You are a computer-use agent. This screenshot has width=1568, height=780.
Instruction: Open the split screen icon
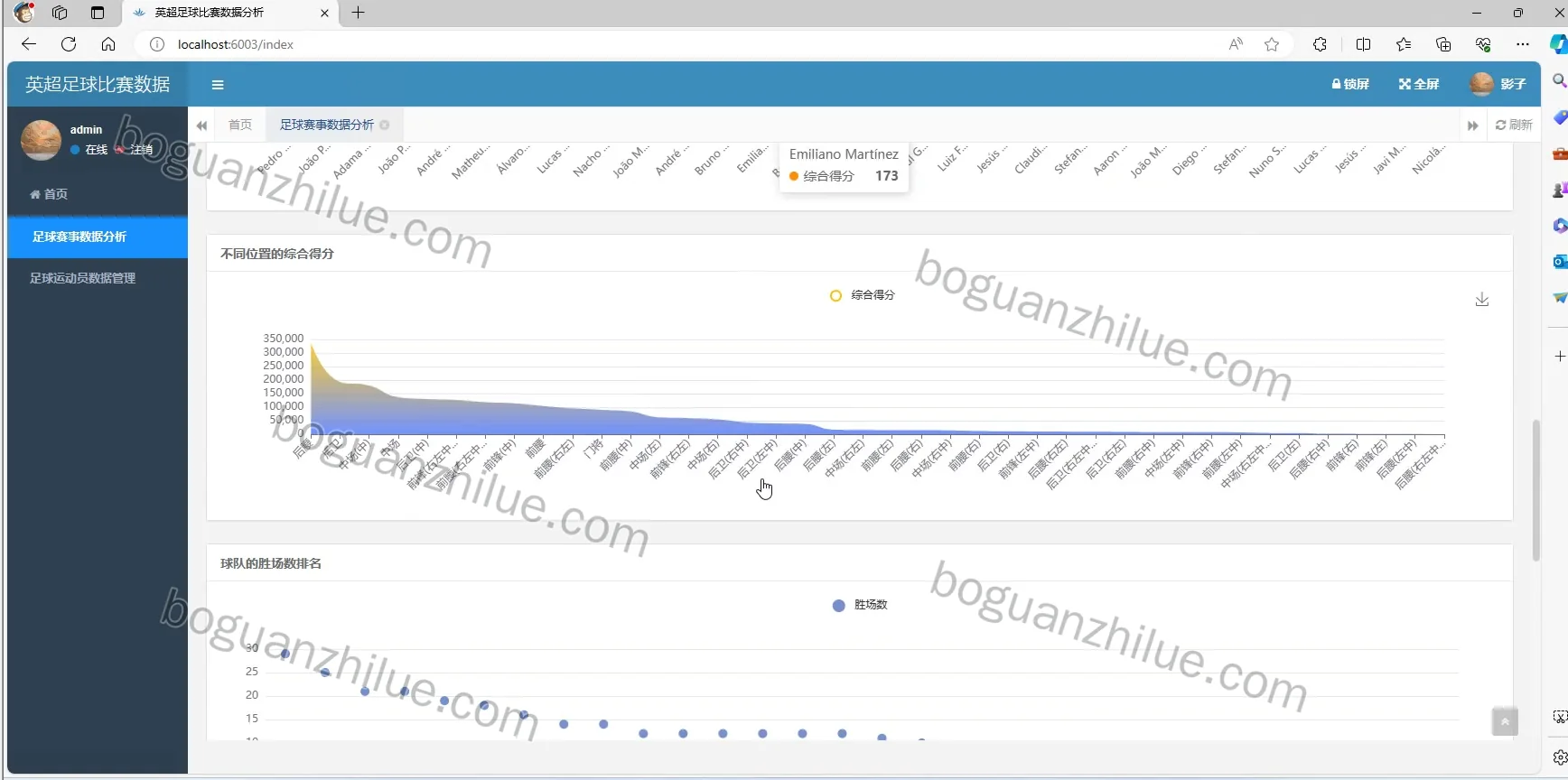click(1363, 44)
